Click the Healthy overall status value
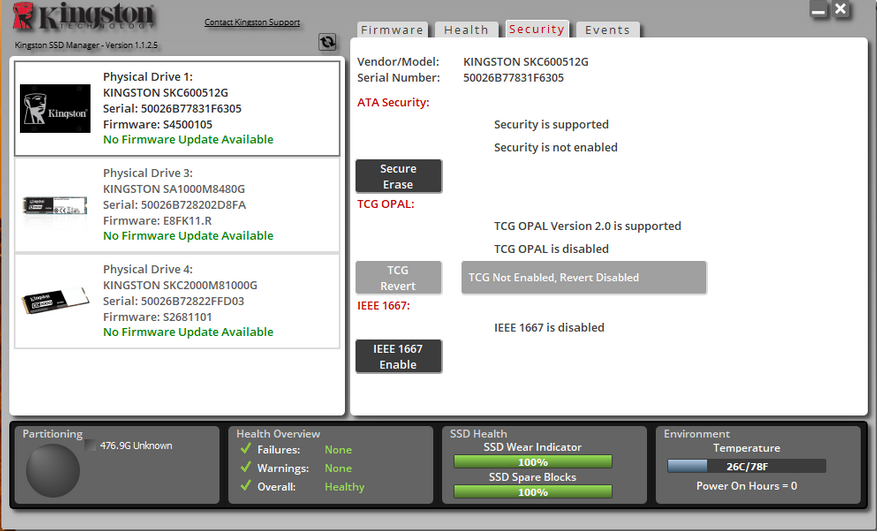 345,487
